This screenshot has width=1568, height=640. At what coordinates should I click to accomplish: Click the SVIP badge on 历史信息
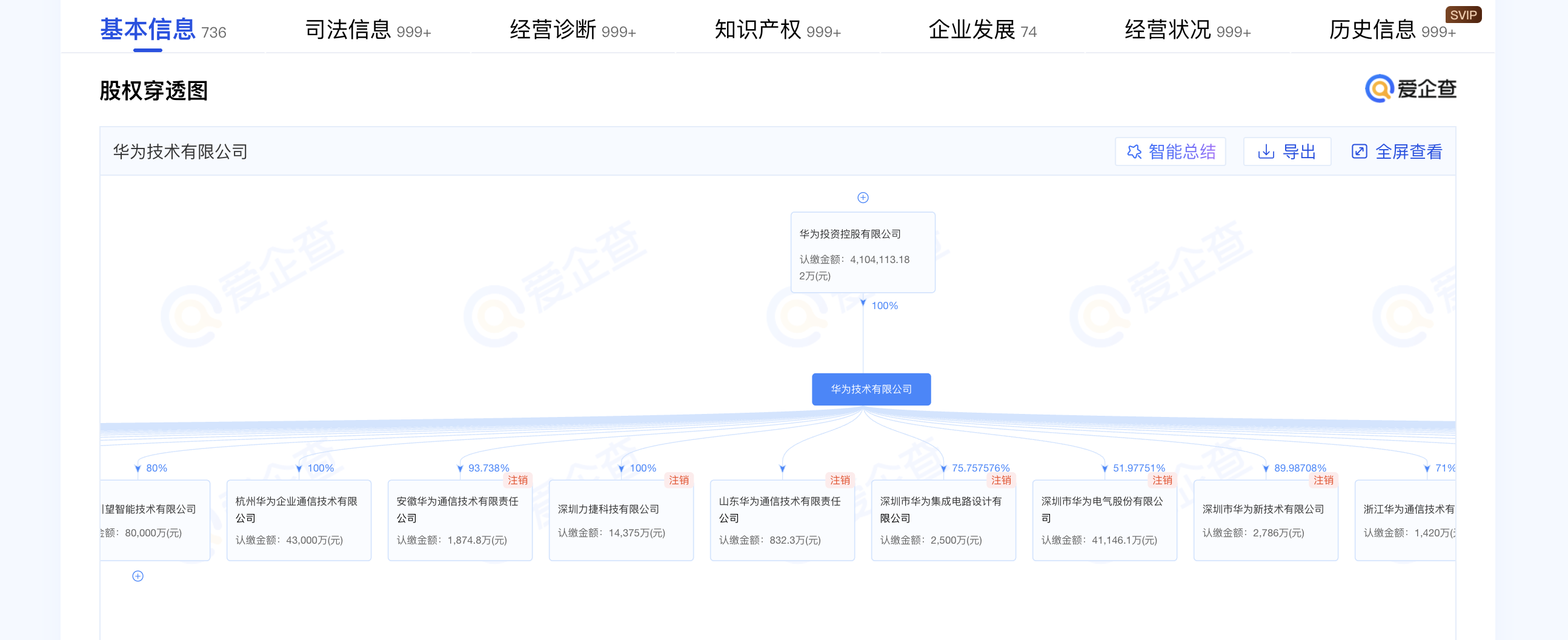(x=1463, y=15)
